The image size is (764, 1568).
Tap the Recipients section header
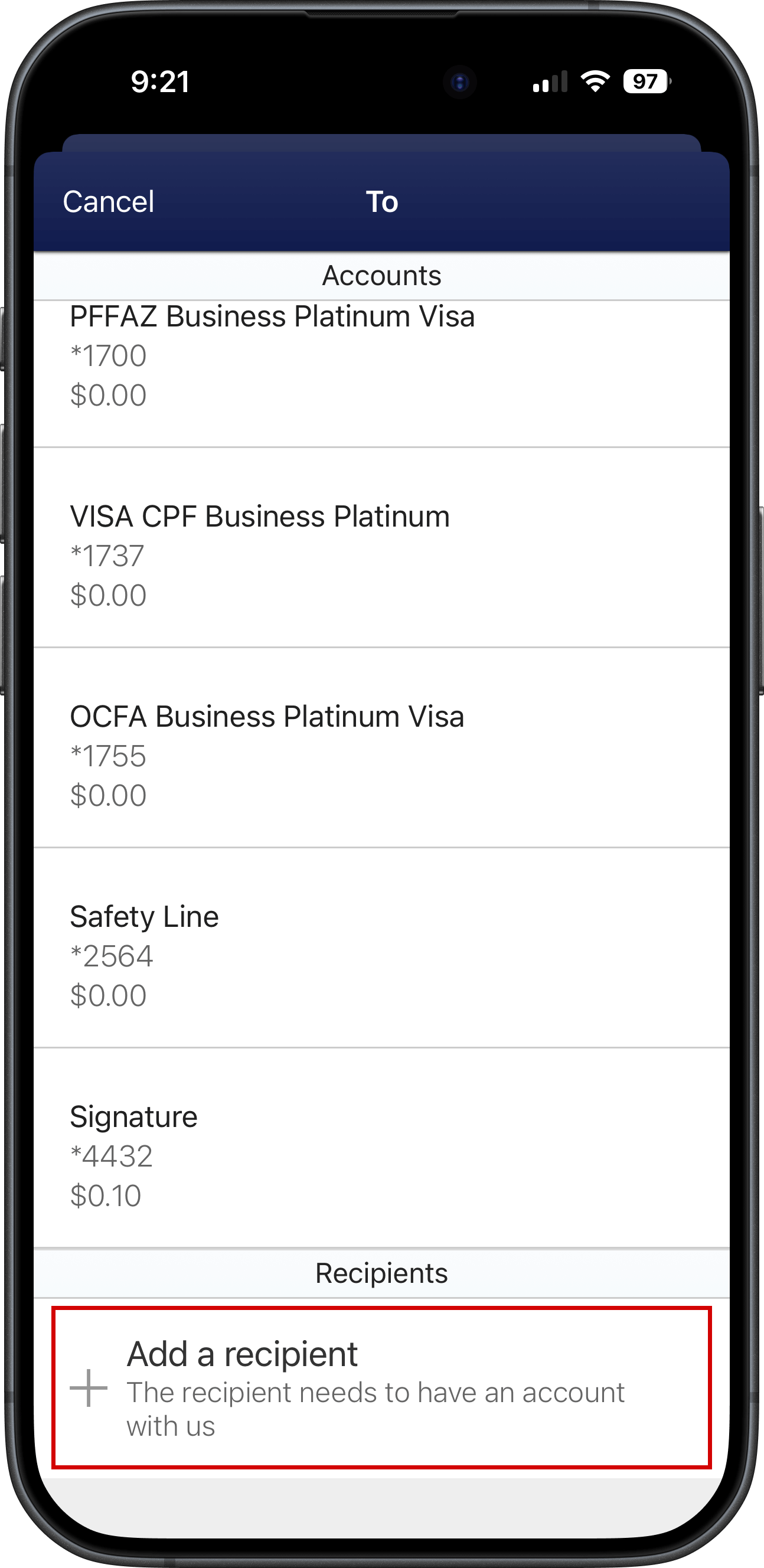pos(381,1273)
